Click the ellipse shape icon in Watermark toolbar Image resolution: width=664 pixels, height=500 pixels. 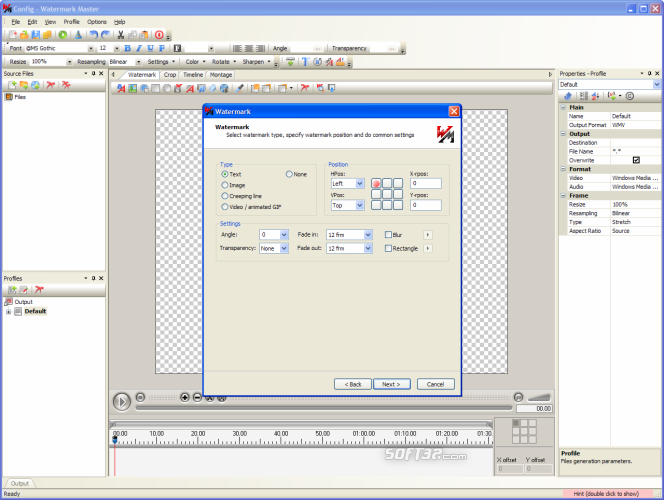click(x=167, y=88)
